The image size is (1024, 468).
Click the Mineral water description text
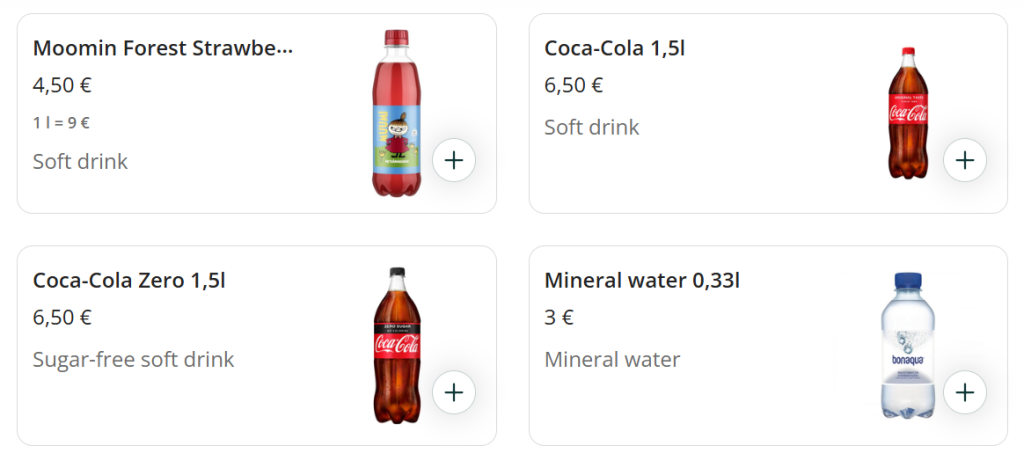tap(612, 359)
